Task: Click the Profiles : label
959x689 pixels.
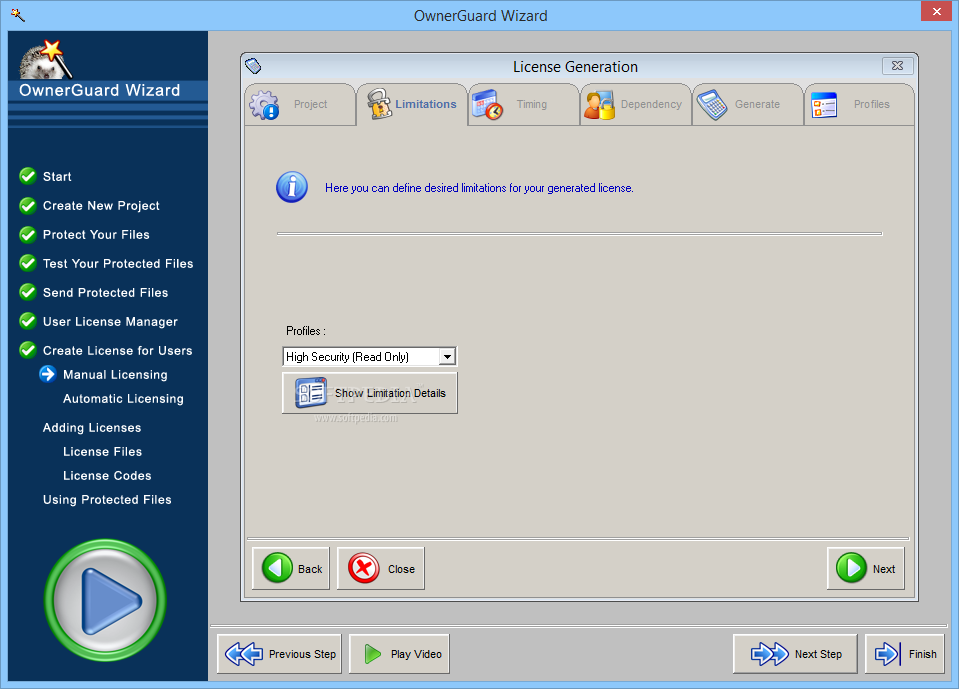Action: [306, 331]
